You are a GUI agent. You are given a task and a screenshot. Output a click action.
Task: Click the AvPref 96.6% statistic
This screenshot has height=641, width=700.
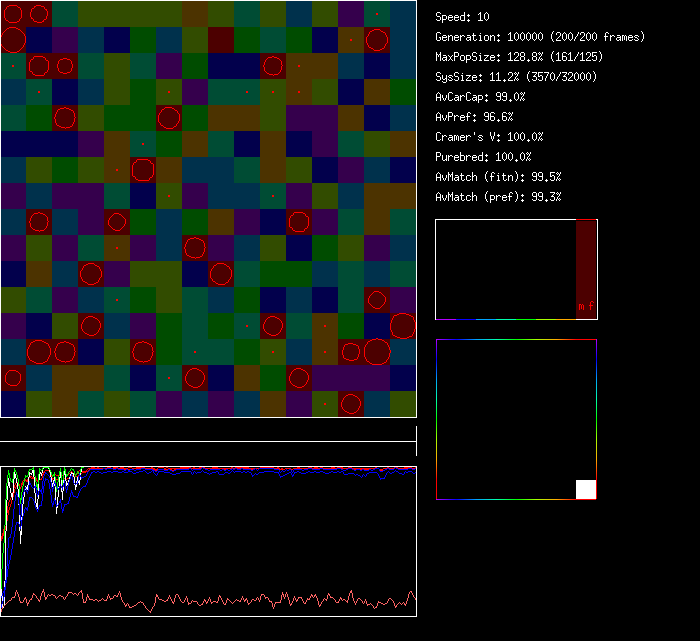coord(475,117)
